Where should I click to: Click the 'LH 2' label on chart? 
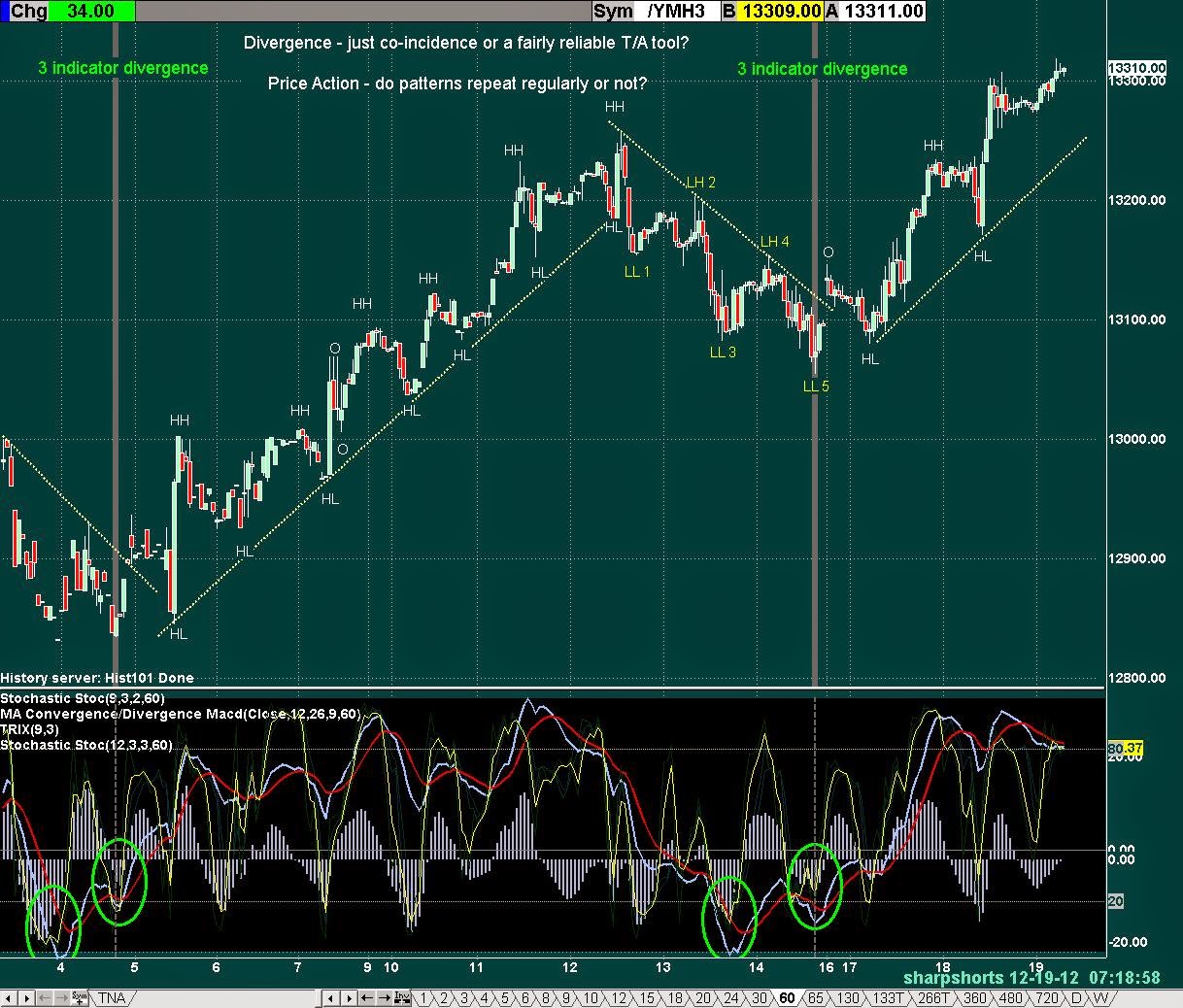click(701, 183)
